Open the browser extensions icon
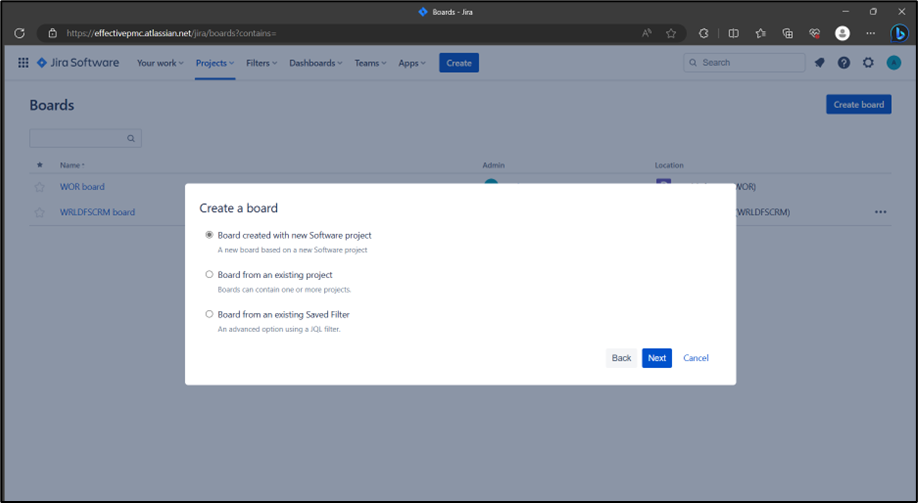 (x=704, y=33)
